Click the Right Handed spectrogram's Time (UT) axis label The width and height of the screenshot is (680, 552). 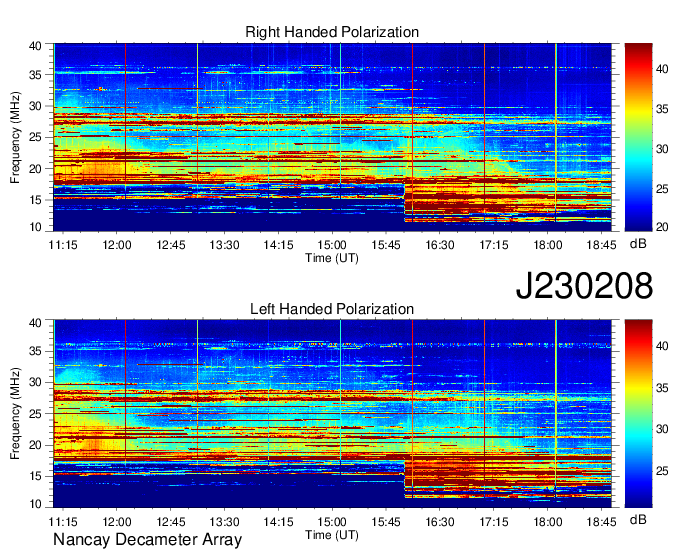click(332, 258)
